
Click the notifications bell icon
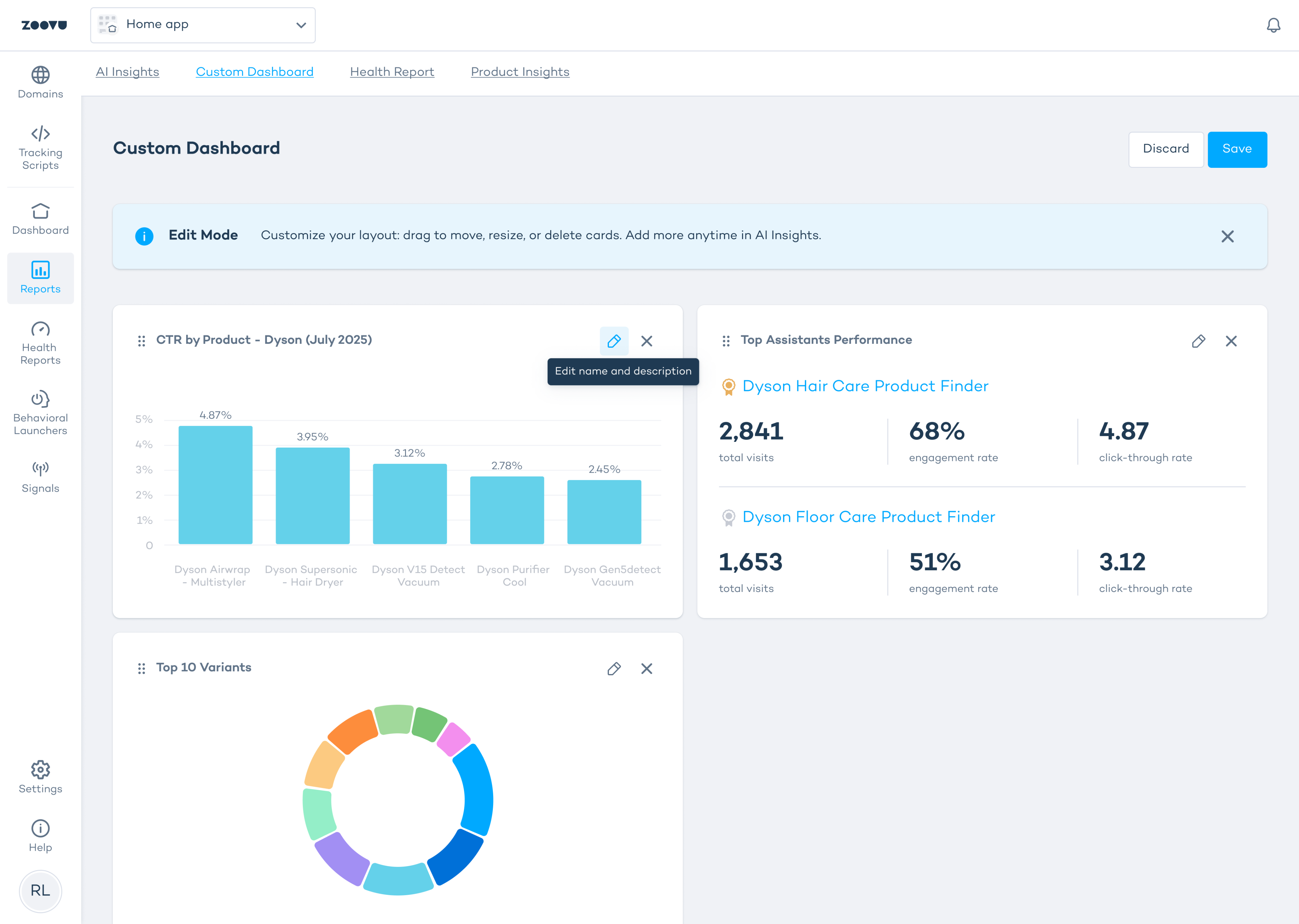(x=1273, y=25)
